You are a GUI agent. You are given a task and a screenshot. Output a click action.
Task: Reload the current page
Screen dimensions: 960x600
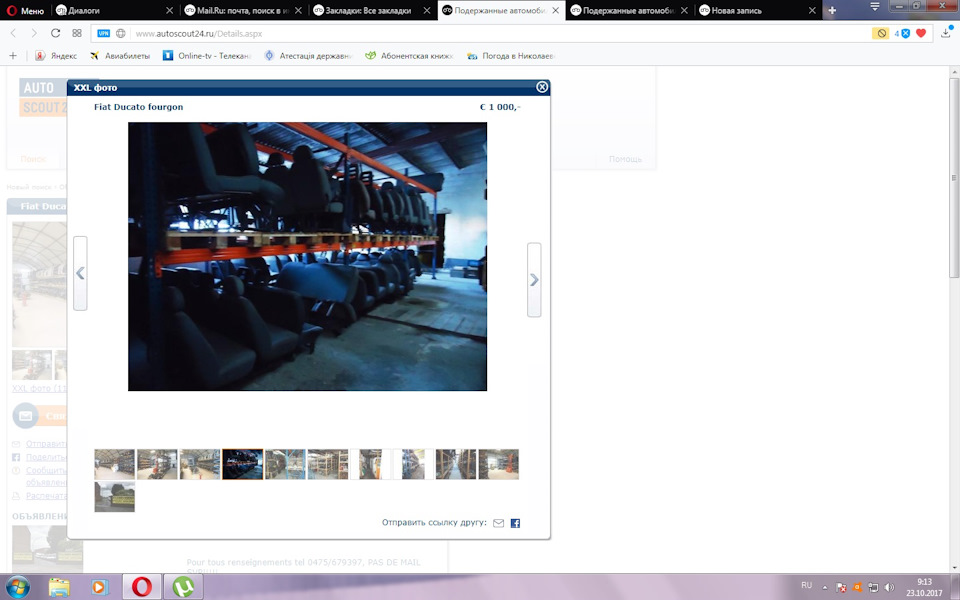[x=55, y=33]
